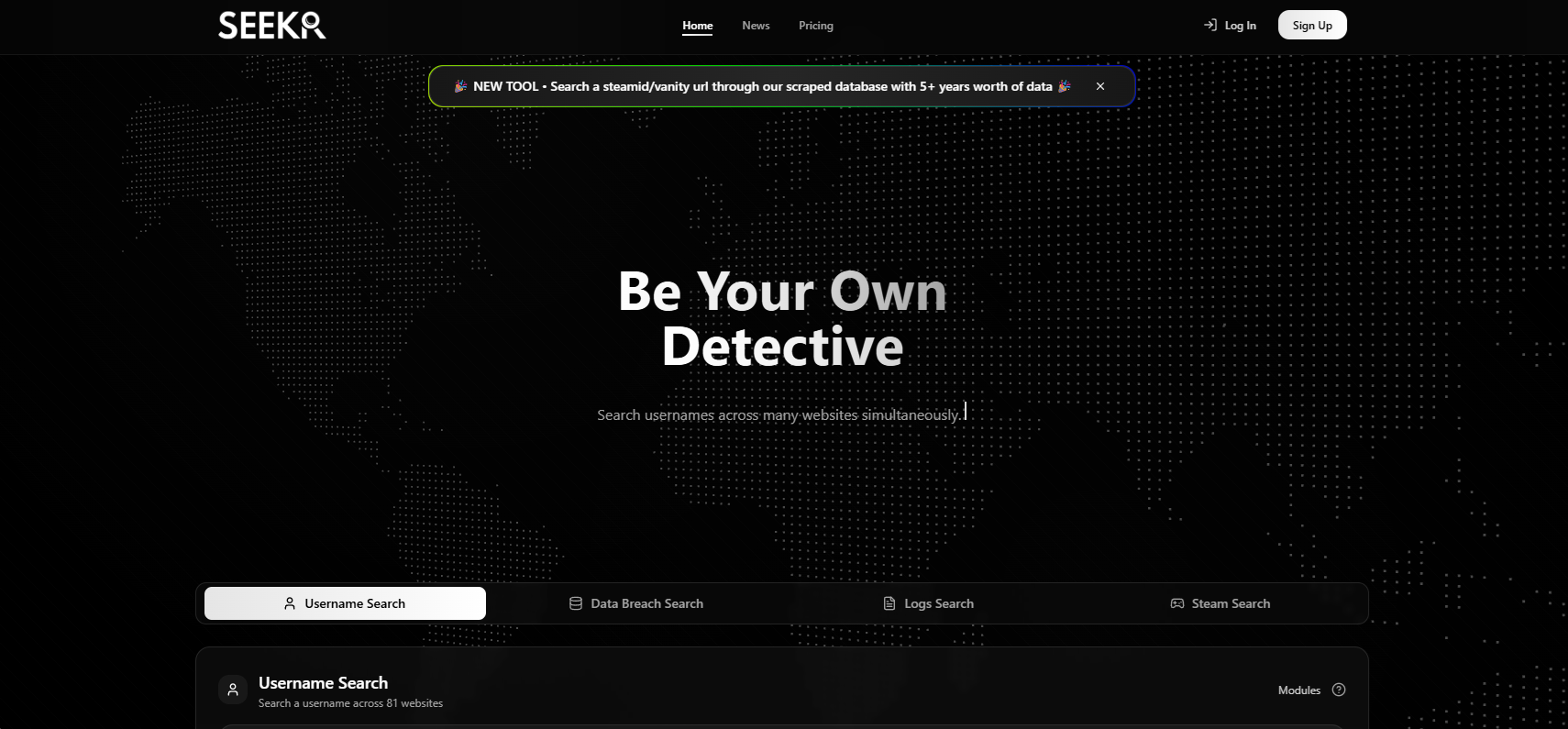Screen dimensions: 1568x729
Task: Open the Pricing page
Action: click(x=816, y=26)
